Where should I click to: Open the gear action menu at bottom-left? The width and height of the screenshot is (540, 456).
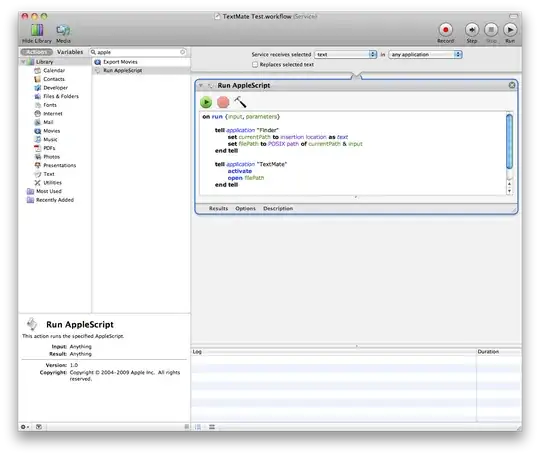pyautogui.click(x=24, y=427)
